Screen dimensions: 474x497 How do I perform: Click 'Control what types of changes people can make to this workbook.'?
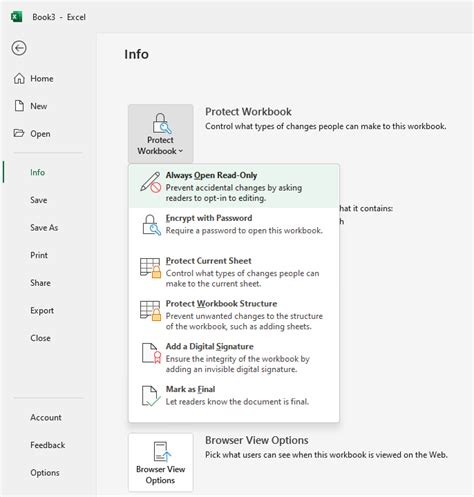coord(326,127)
